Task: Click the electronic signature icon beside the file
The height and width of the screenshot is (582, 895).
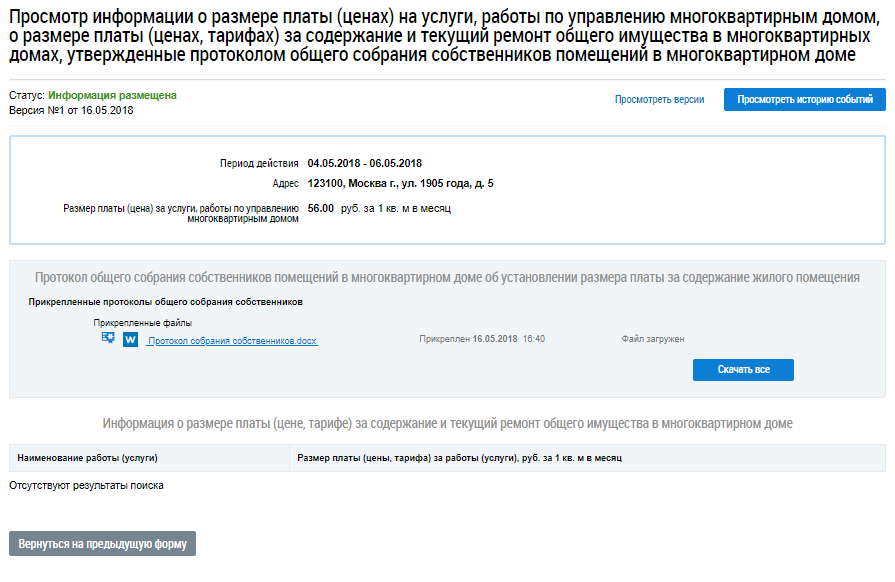Action: pos(108,339)
